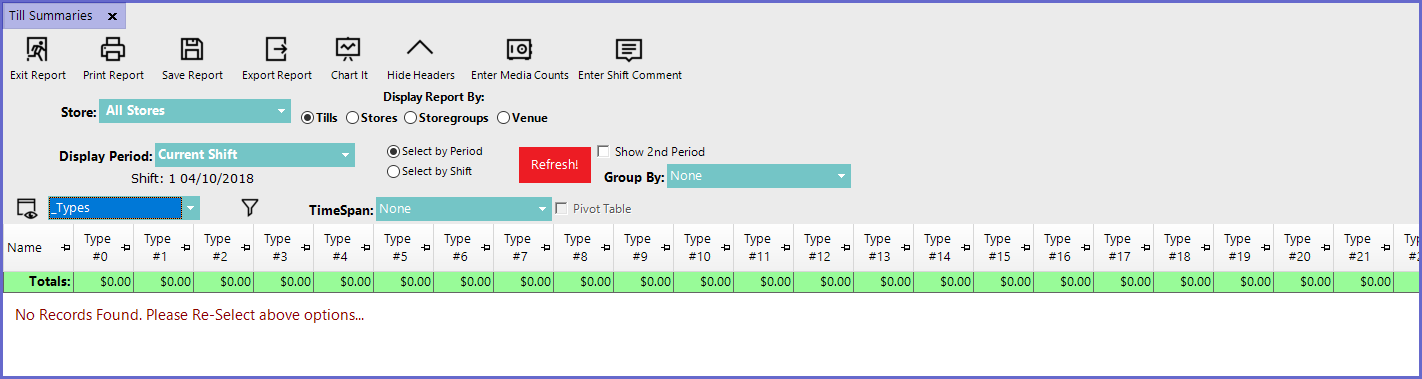
Task: Open the Store dropdown showing All Stores
Action: [195, 111]
